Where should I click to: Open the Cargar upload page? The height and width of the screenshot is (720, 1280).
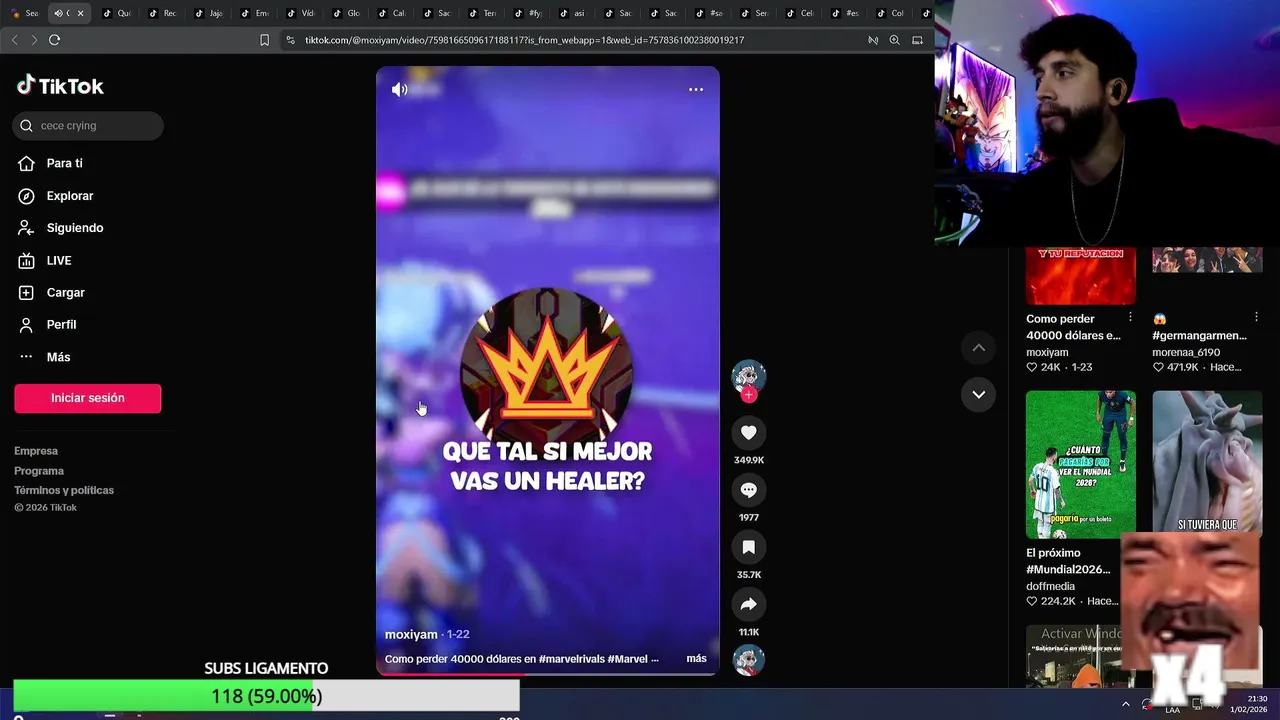(x=65, y=292)
